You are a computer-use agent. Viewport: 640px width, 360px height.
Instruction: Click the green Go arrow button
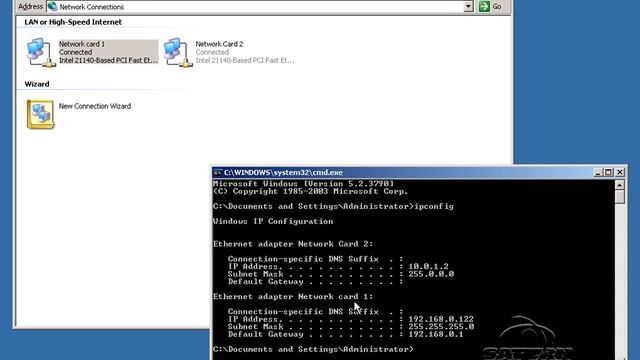(x=484, y=6)
